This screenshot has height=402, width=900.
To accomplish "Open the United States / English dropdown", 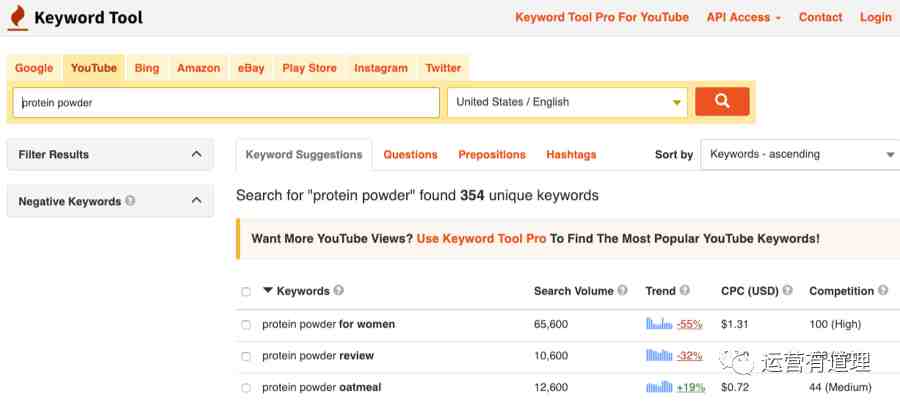I will tap(567, 102).
